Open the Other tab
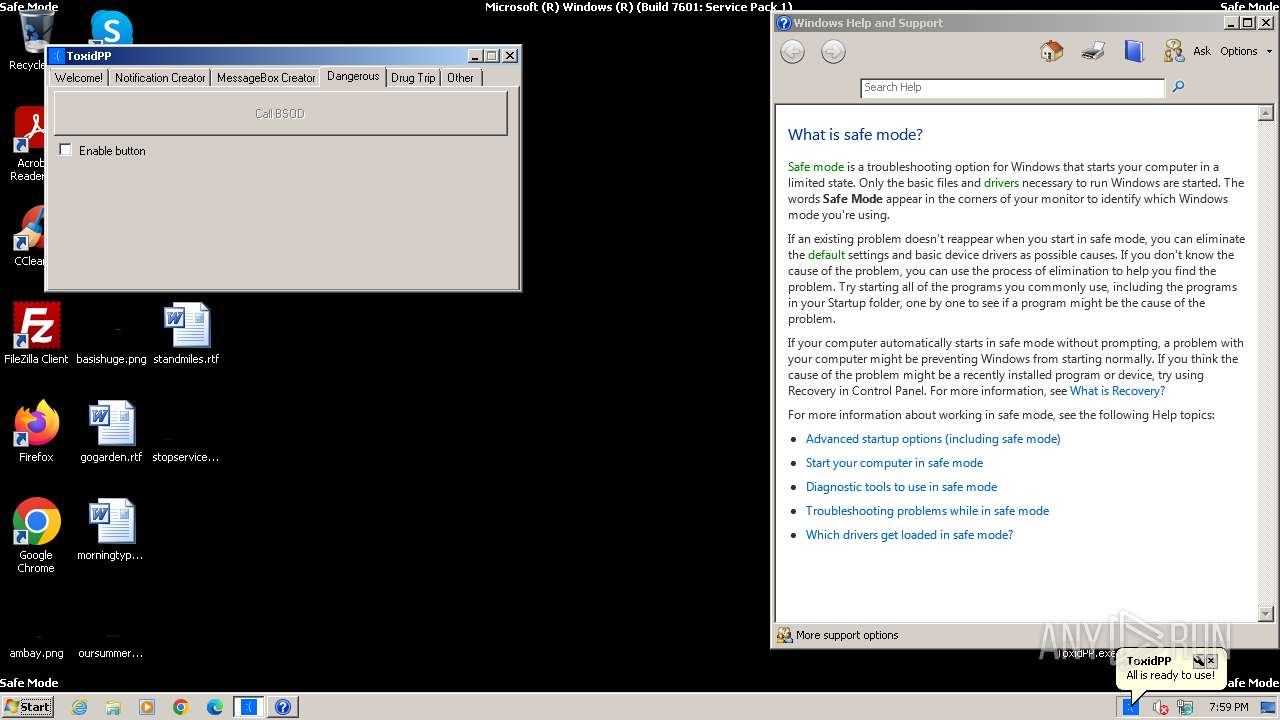 461,78
